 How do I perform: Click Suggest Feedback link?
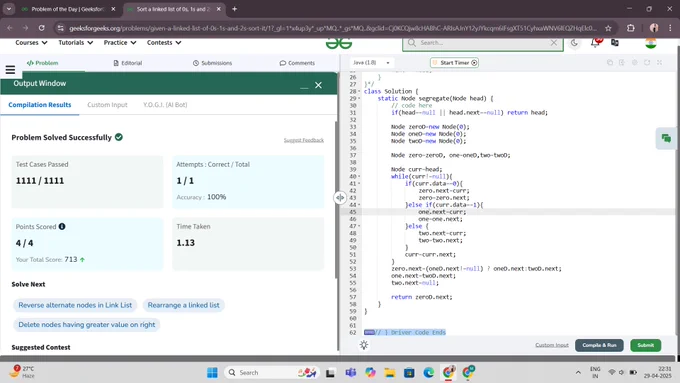pyautogui.click(x=304, y=140)
